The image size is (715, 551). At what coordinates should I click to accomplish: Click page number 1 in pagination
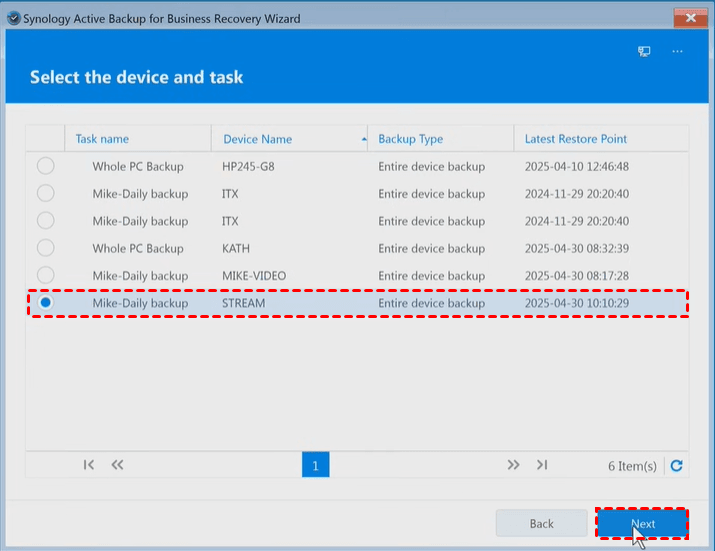click(315, 465)
